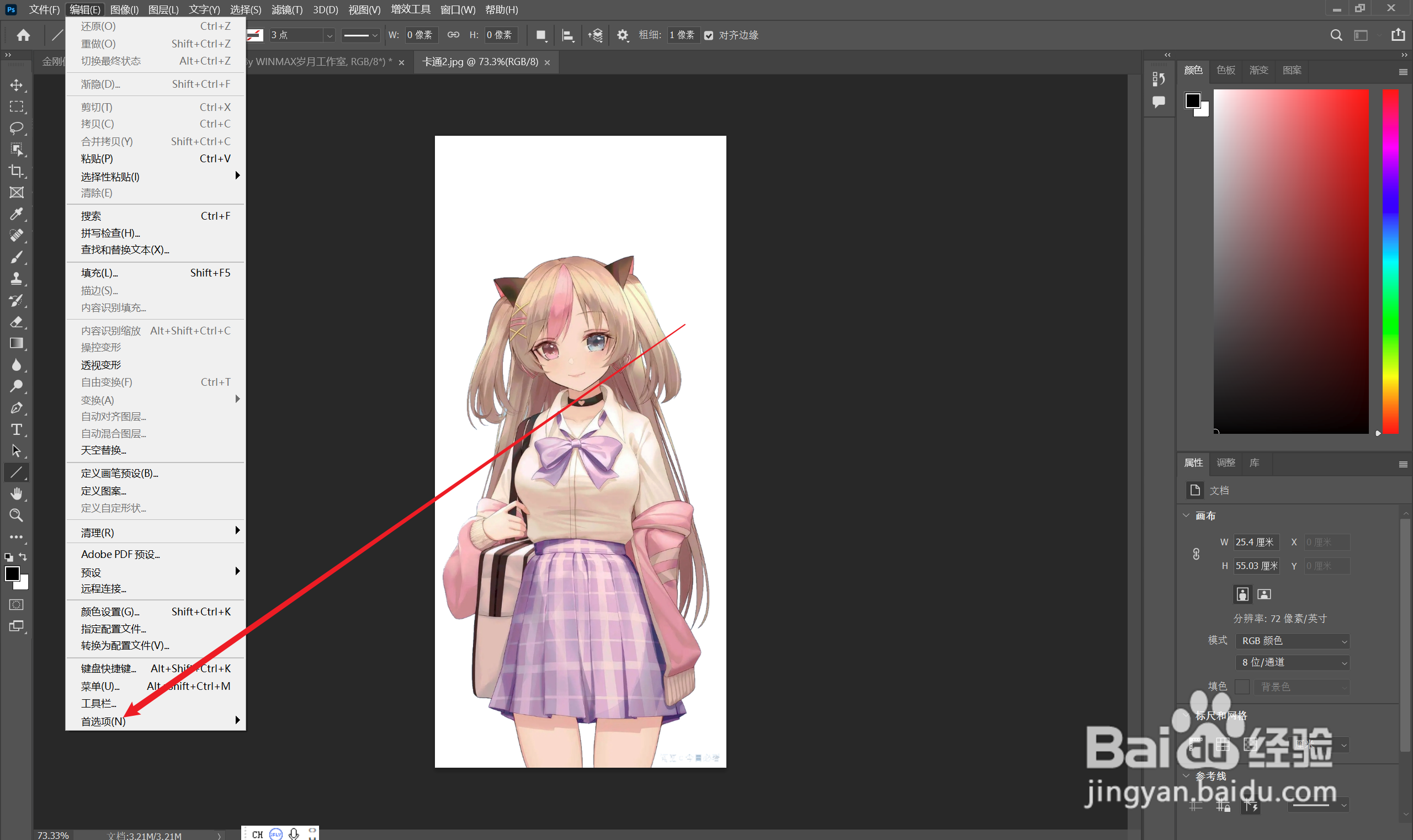Open the 模式 RGB 颜色 dropdown
1413x840 pixels.
click(1293, 641)
